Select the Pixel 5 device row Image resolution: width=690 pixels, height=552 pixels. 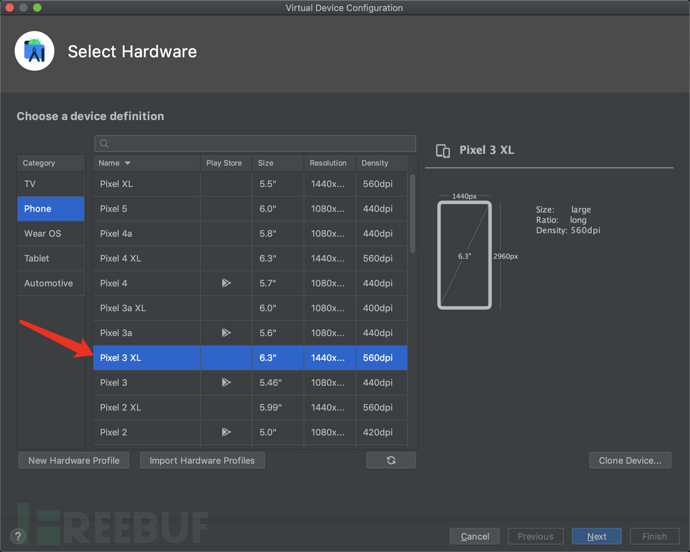click(x=250, y=209)
